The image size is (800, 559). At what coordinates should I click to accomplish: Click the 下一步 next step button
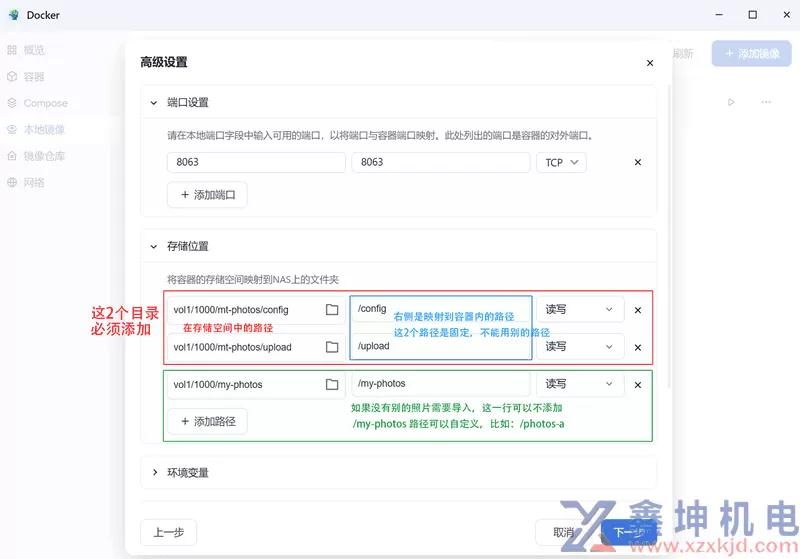coord(629,532)
